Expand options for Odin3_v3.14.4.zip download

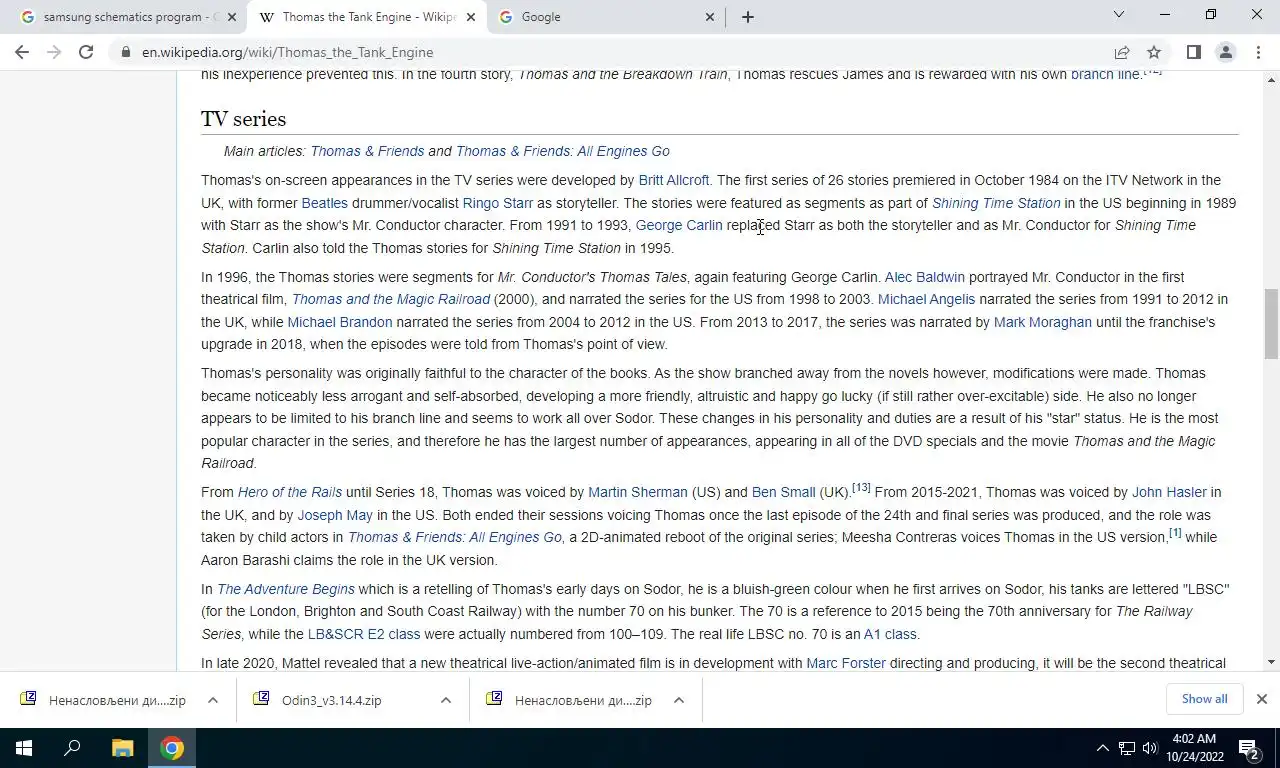(x=446, y=700)
